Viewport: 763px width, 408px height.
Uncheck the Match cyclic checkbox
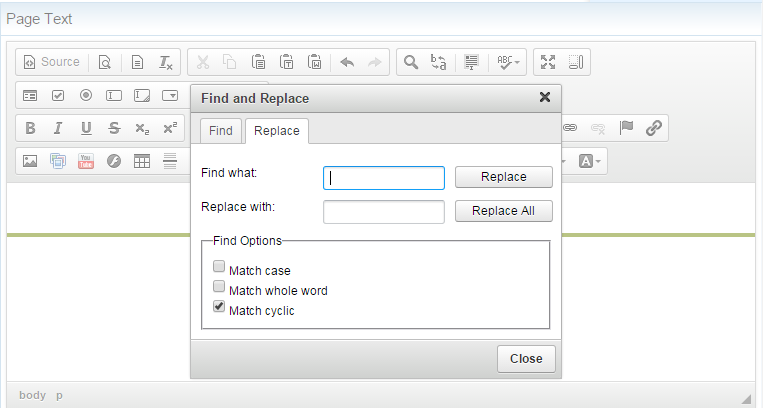coord(219,308)
